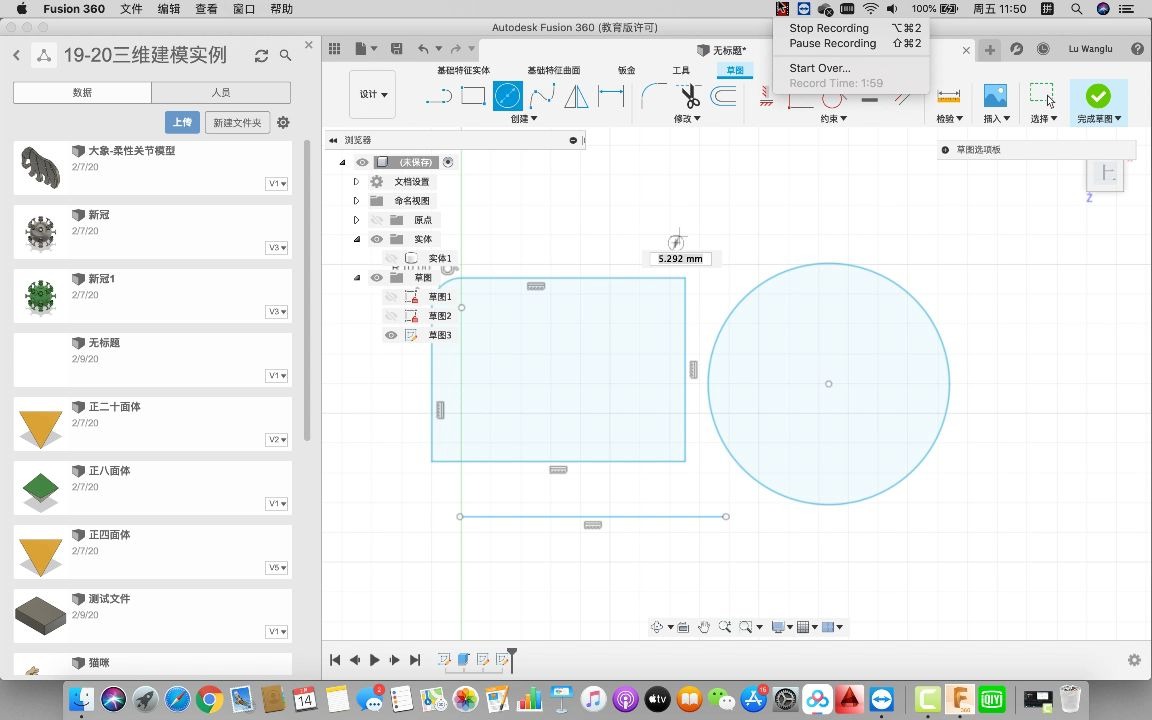
Task: Open the 创建 dropdown menu
Action: (x=524, y=117)
